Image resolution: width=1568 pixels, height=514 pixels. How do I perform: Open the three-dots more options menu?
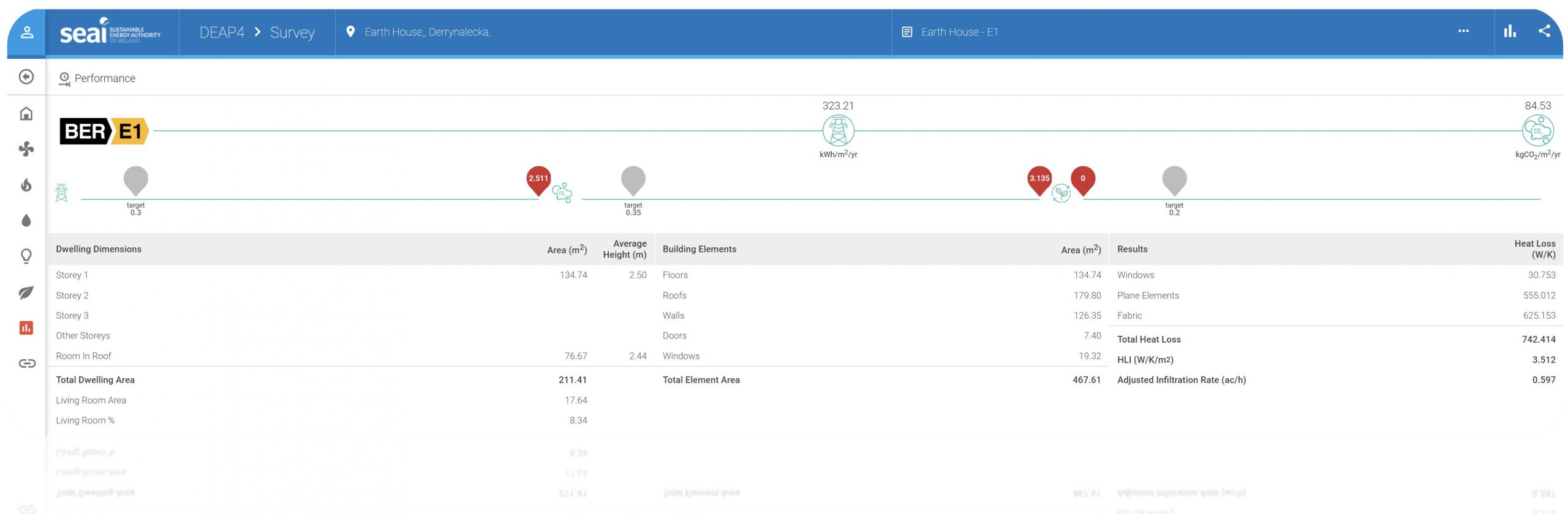pyautogui.click(x=1463, y=31)
